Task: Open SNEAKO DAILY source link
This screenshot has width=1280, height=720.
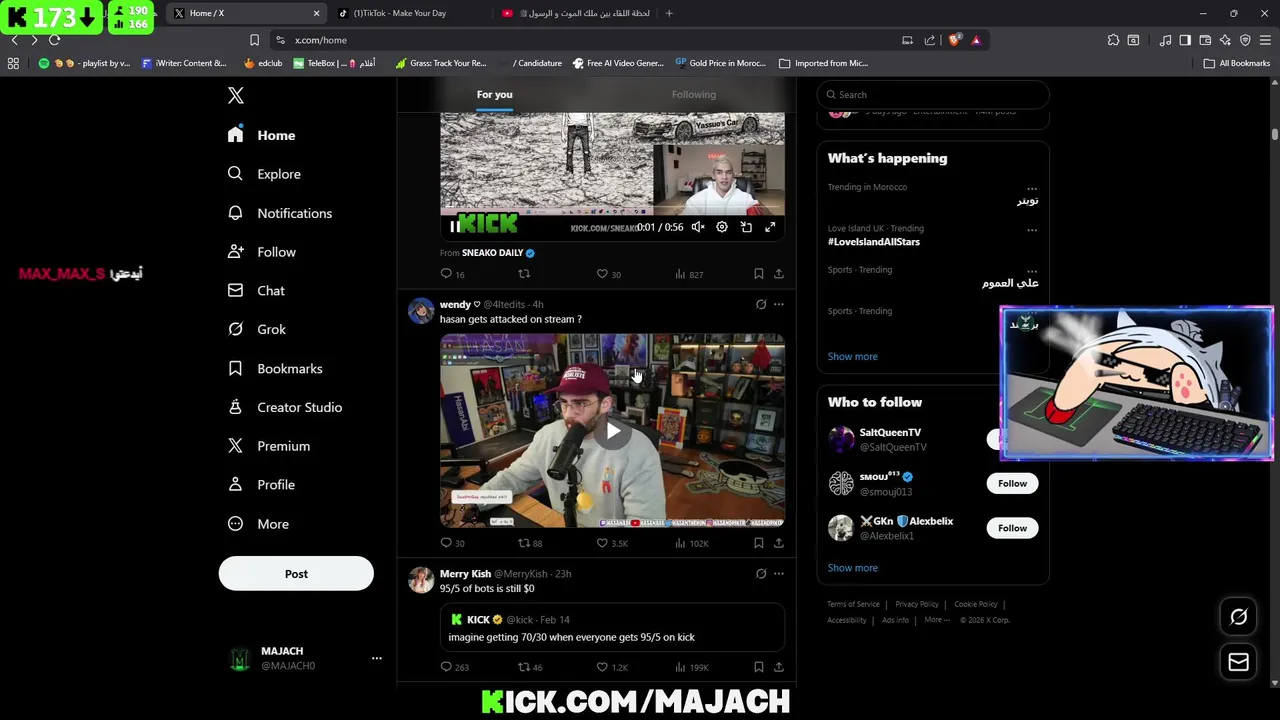Action: (x=498, y=253)
